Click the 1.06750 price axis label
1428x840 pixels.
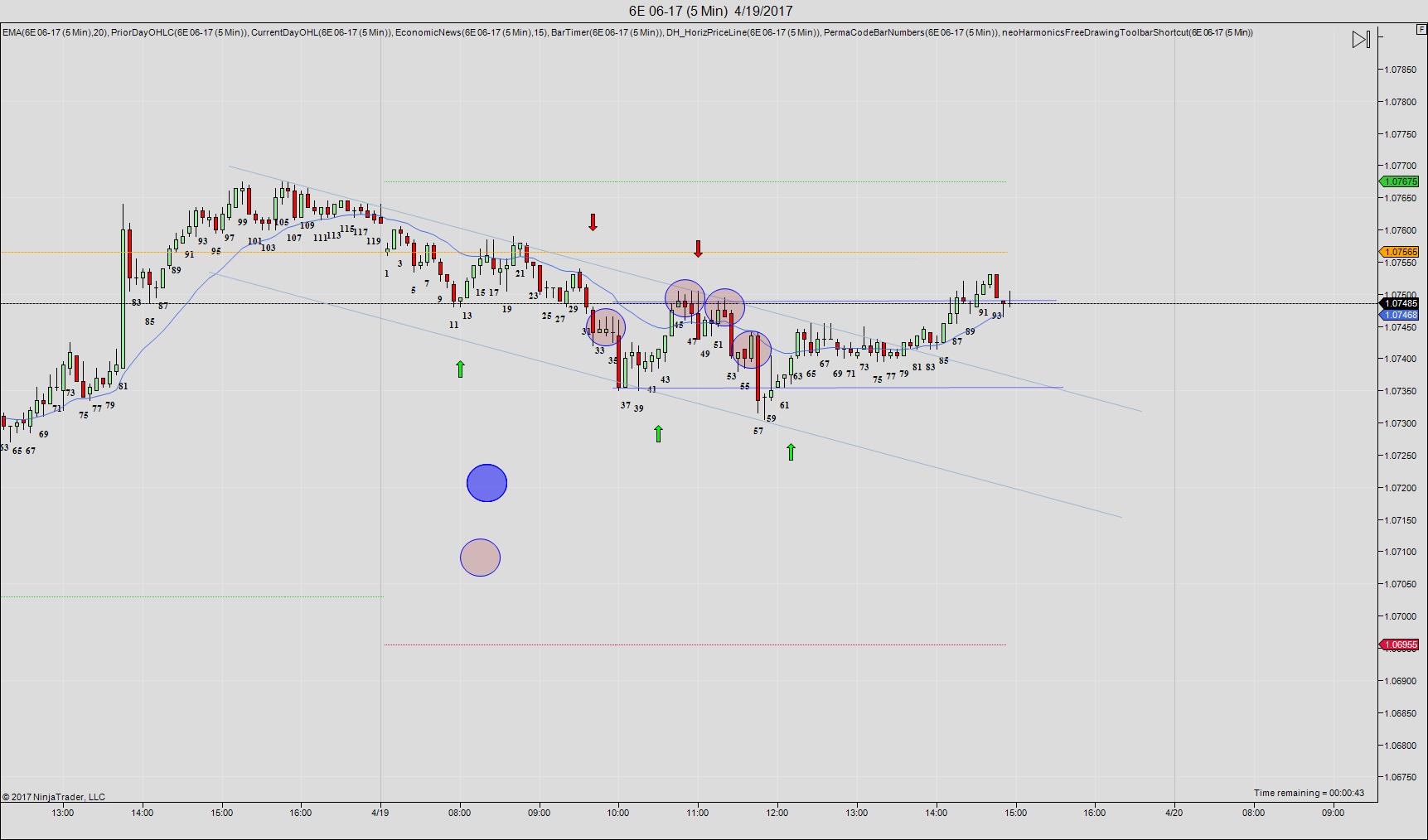(x=1401, y=777)
